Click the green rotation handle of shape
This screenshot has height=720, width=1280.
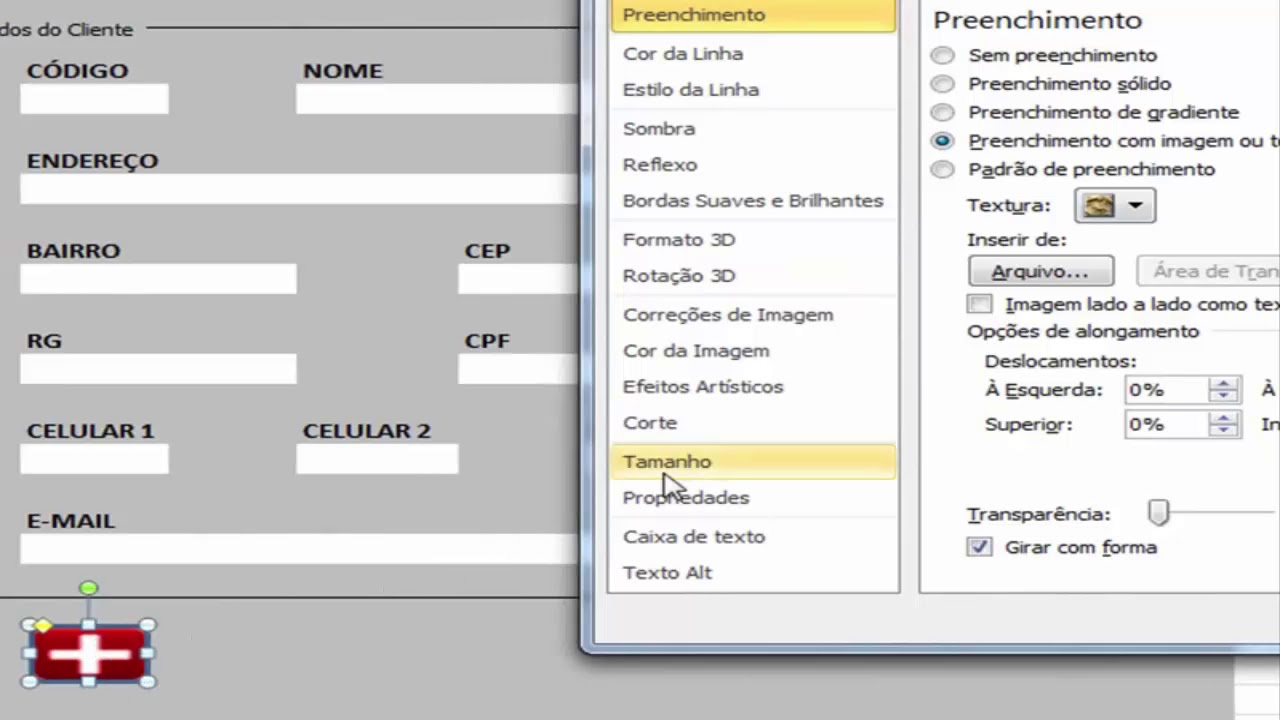click(x=88, y=589)
